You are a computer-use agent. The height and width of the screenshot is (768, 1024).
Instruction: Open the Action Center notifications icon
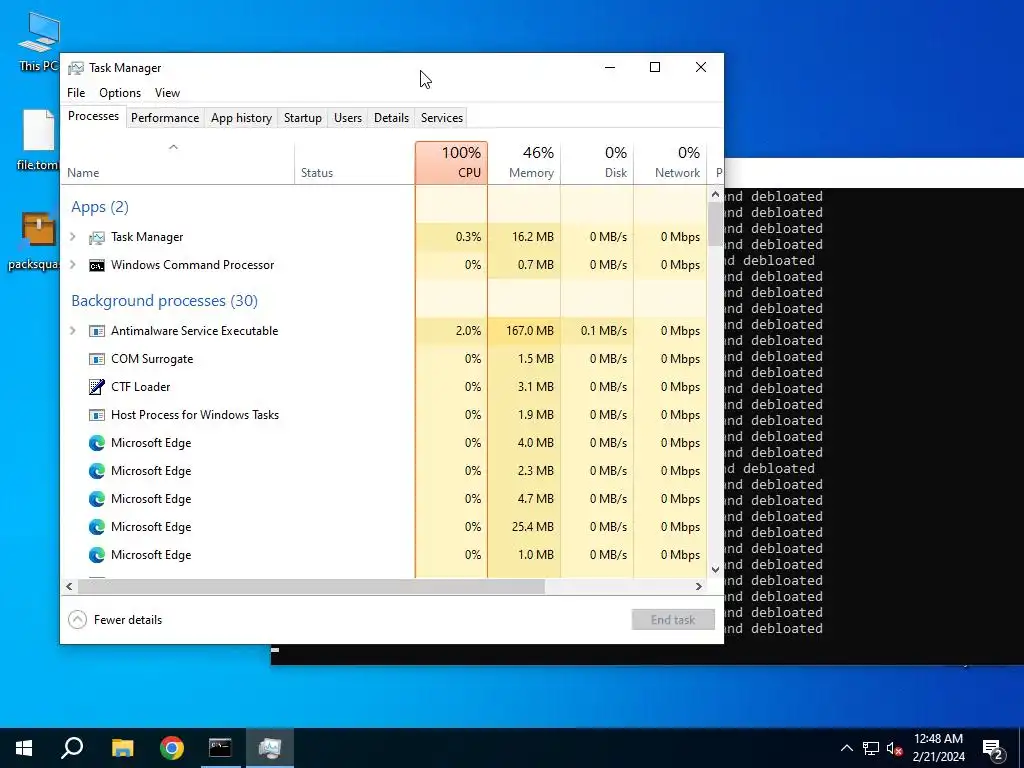[x=993, y=749]
